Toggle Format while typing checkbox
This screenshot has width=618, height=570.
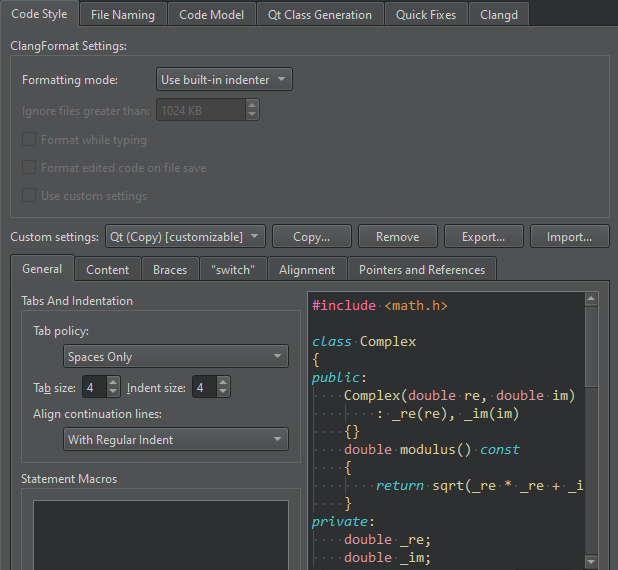(x=29, y=140)
